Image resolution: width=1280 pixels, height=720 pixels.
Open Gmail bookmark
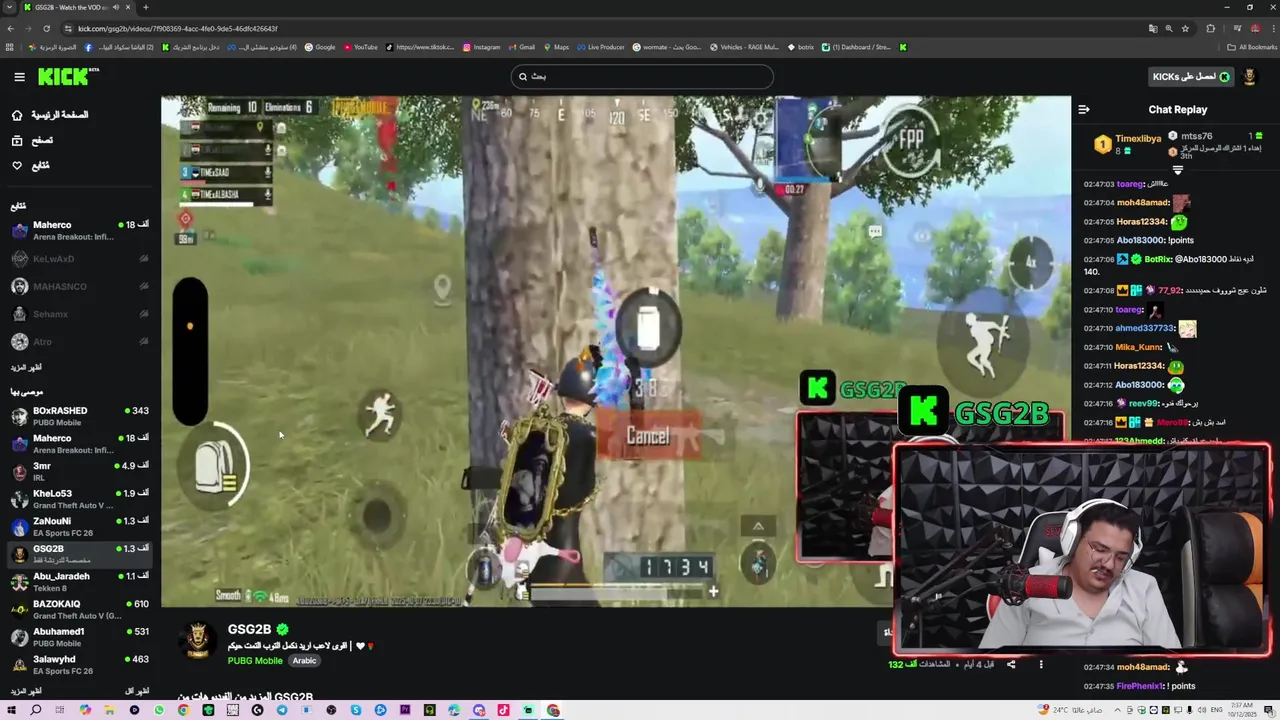pyautogui.click(x=521, y=47)
